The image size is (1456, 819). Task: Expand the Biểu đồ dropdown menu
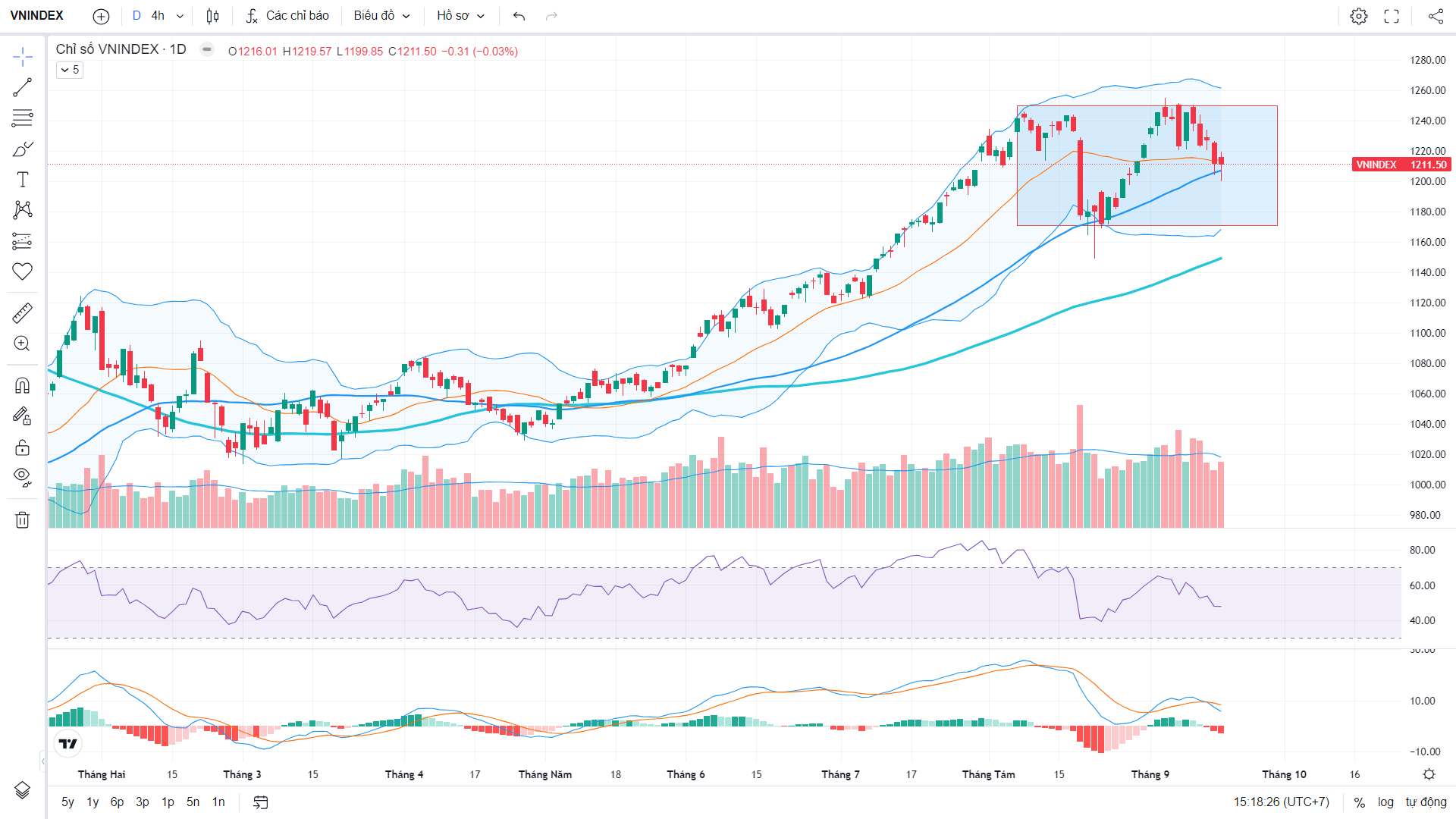pos(381,16)
